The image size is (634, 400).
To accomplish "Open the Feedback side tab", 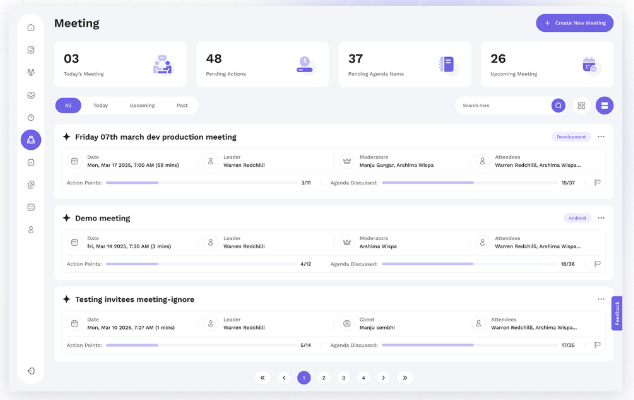I will click(617, 313).
